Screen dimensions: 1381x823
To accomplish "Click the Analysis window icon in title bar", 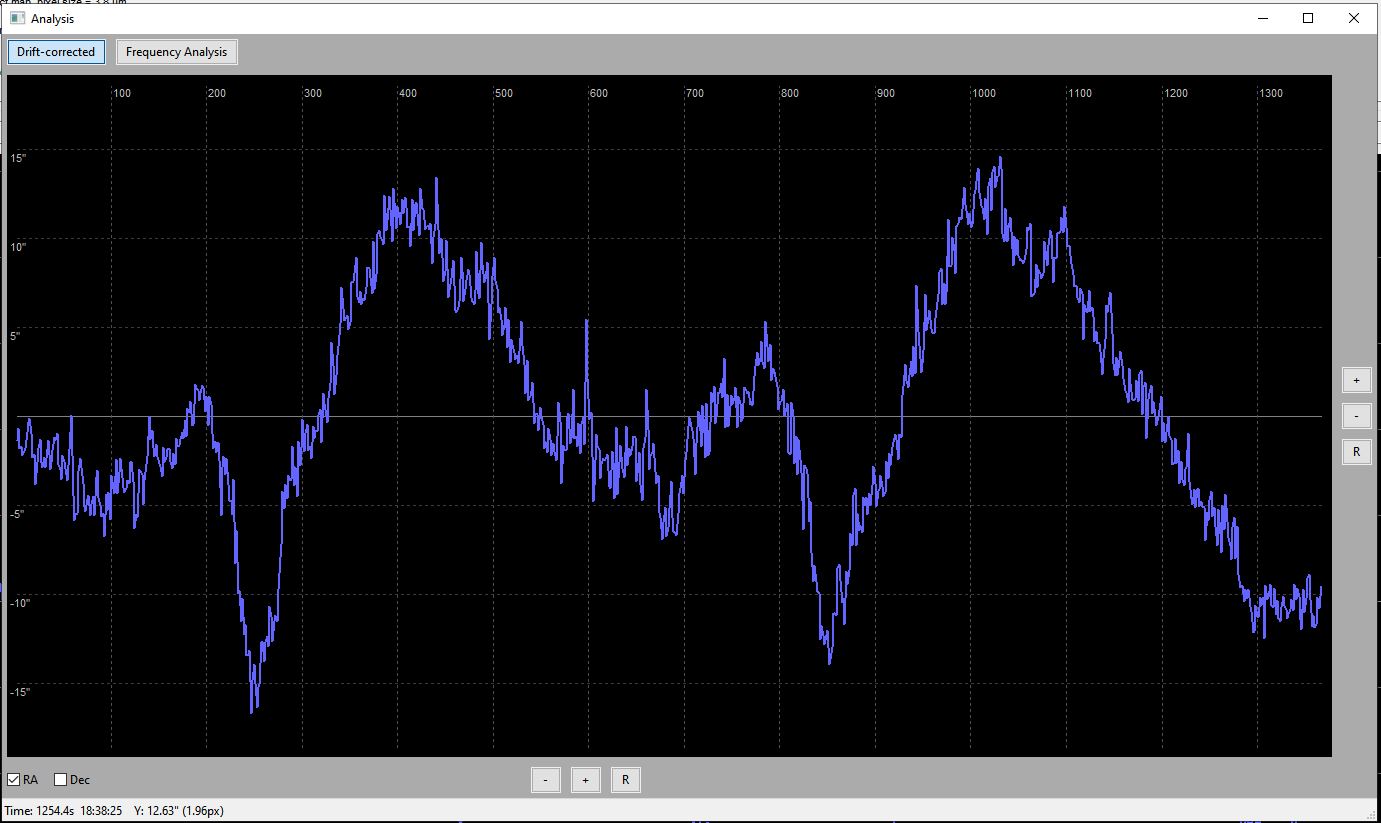I will [17, 18].
